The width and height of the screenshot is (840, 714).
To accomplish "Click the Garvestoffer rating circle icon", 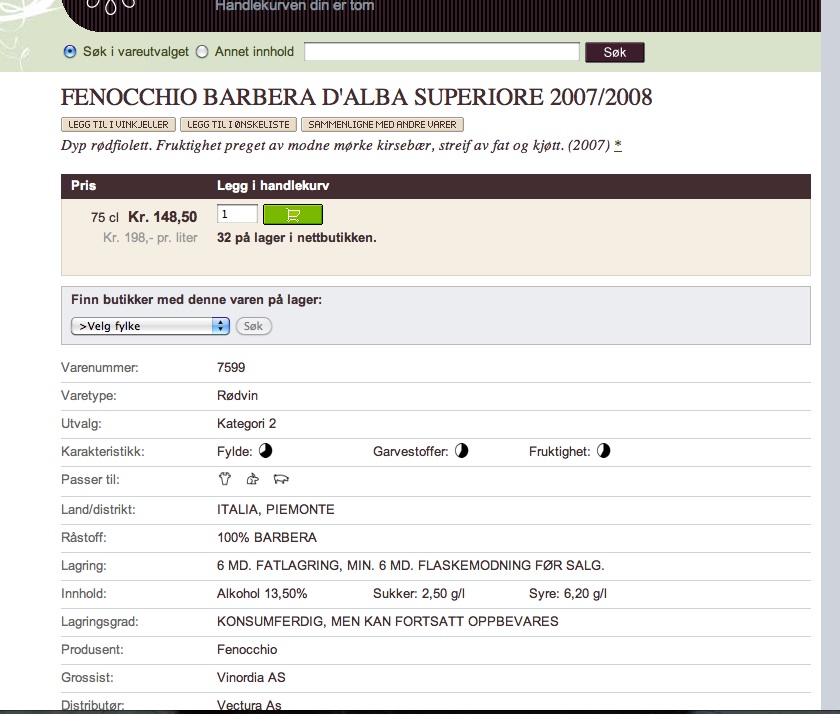I will (462, 451).
